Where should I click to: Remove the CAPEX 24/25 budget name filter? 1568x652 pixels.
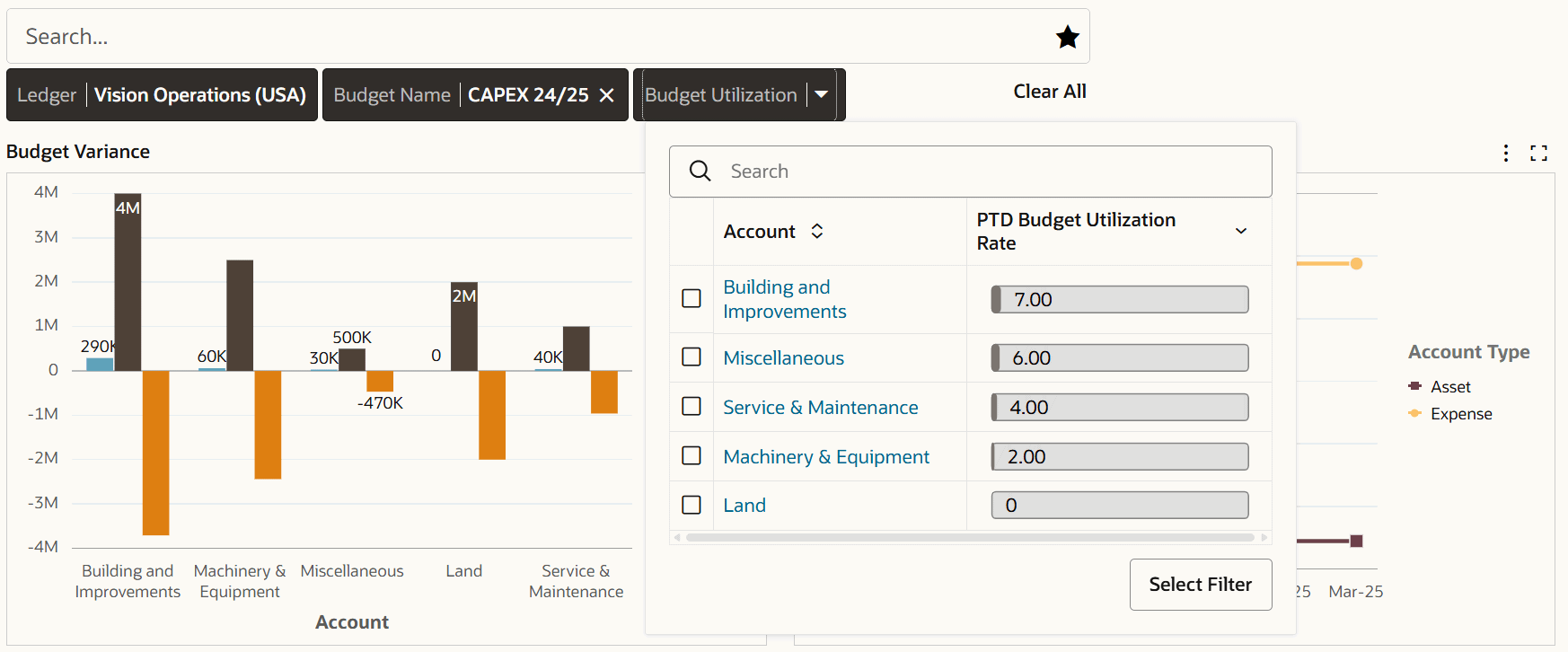pos(607,95)
